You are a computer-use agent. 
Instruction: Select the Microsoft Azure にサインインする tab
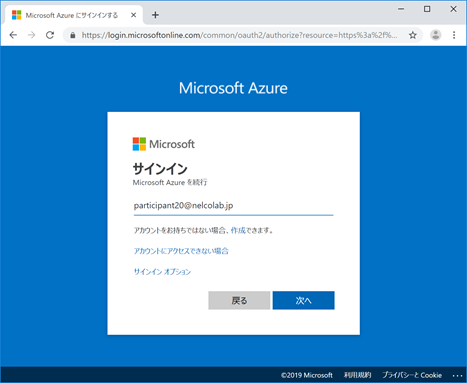click(x=74, y=15)
